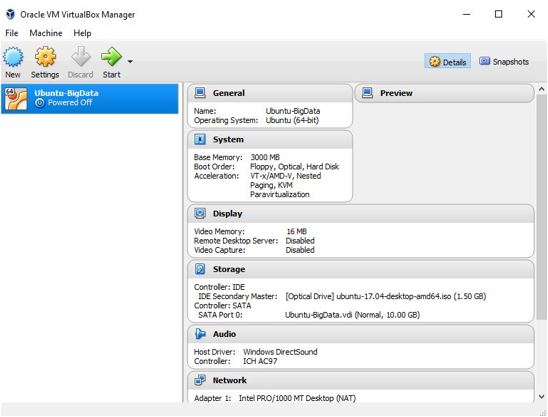Click the Storage section header title
Screen dimensions: 548x417
click(229, 269)
